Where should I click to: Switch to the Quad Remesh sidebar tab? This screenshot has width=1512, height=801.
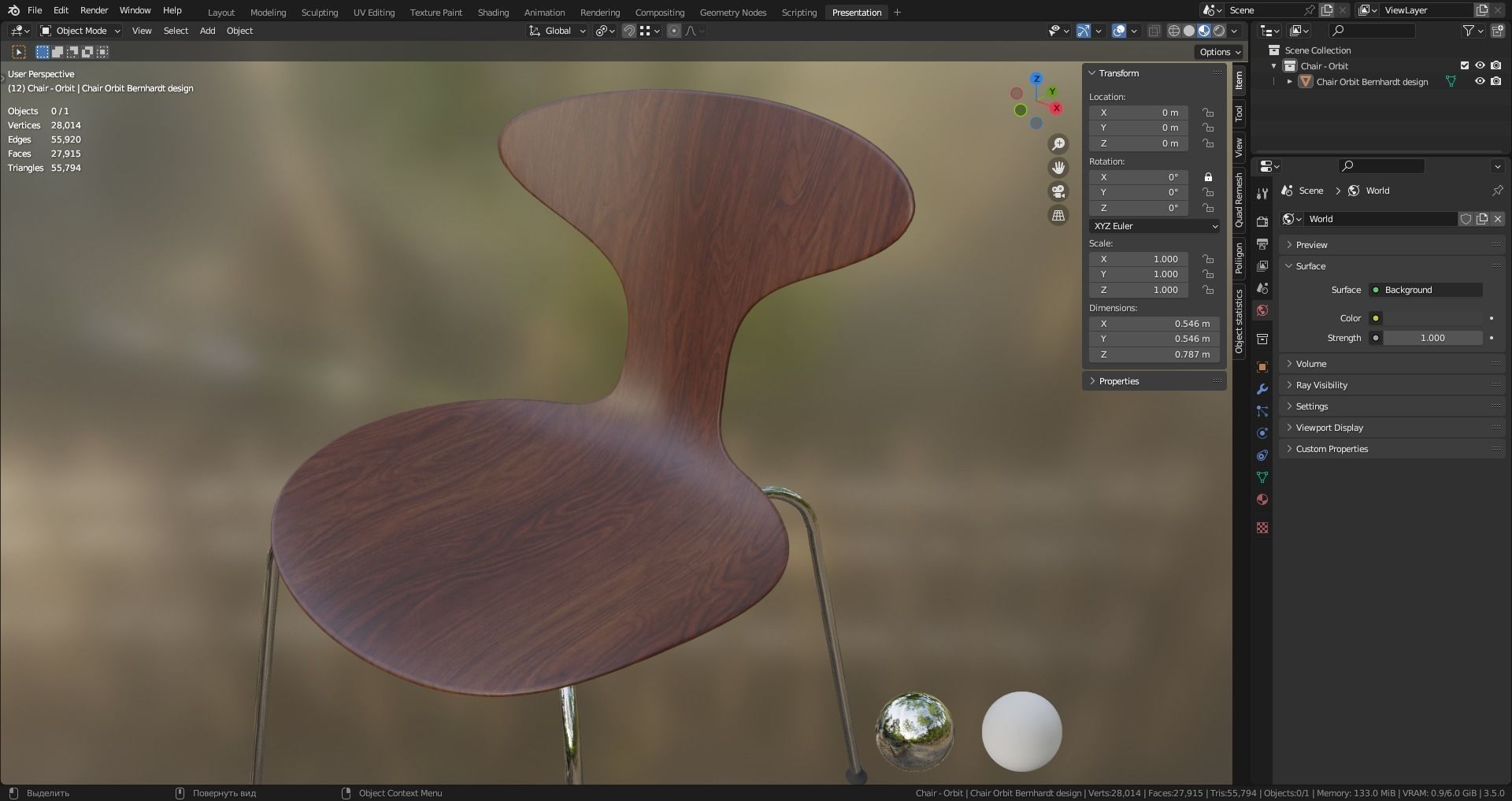pos(1240,202)
